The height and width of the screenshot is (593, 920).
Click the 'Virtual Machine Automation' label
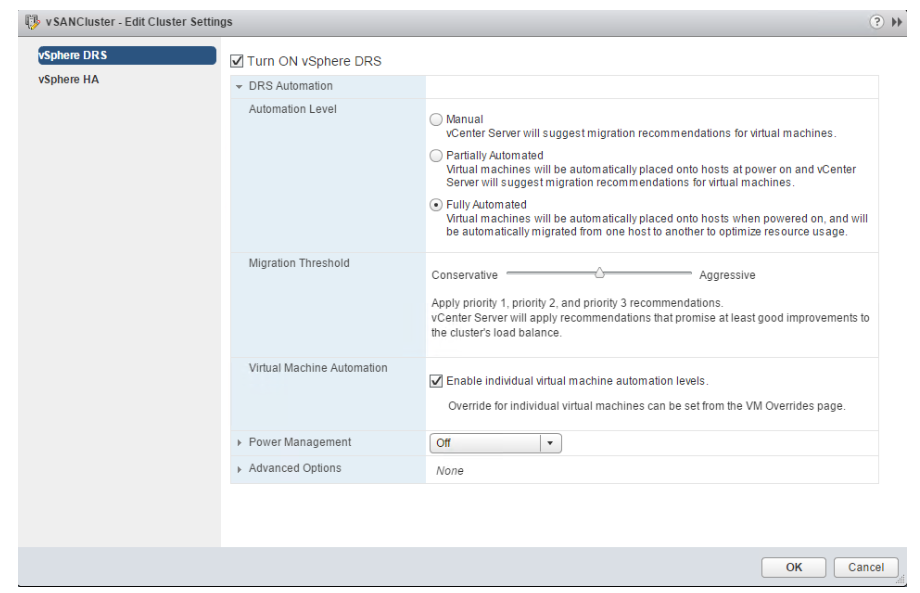point(317,368)
